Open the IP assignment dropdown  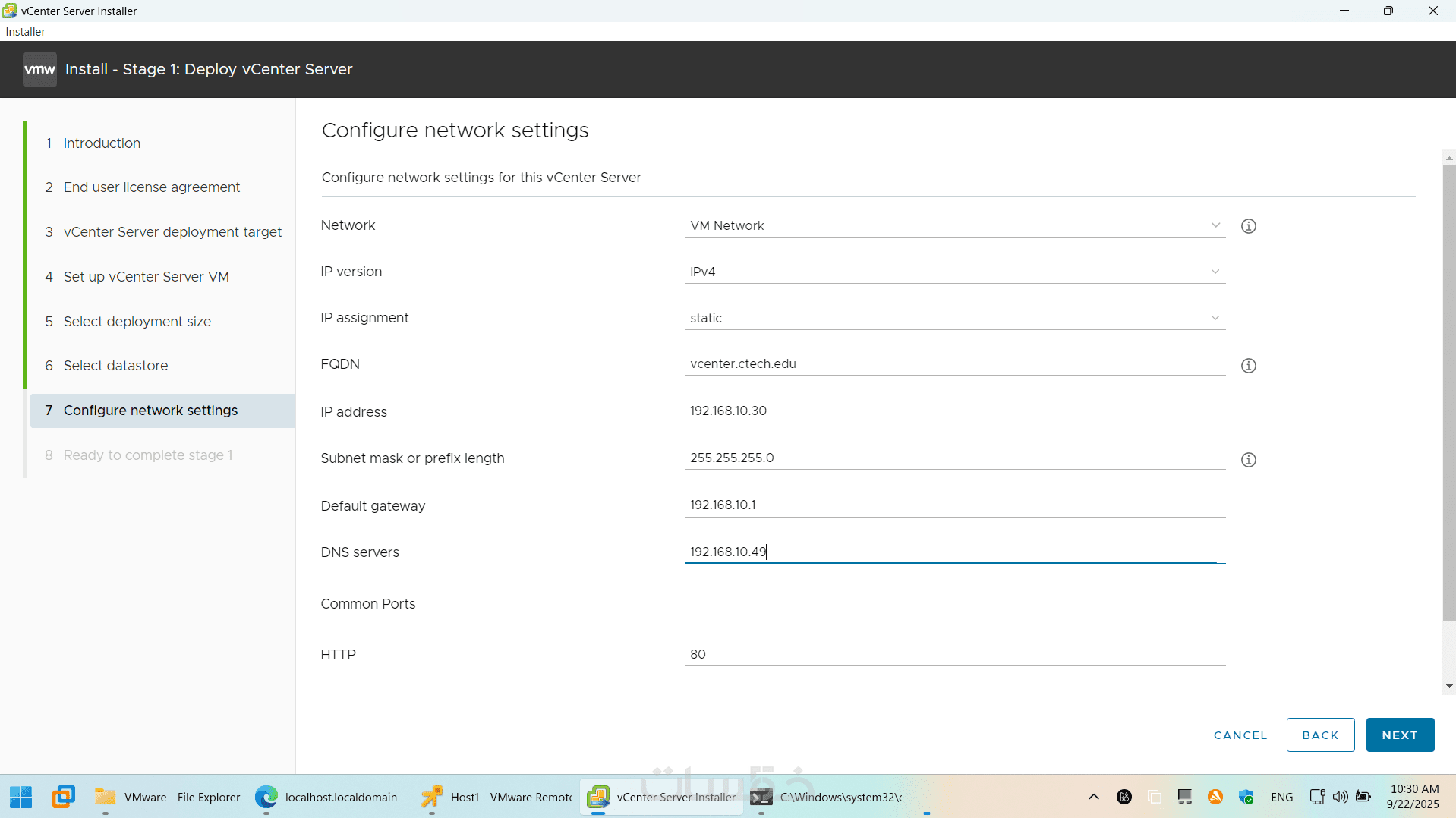[x=955, y=318]
